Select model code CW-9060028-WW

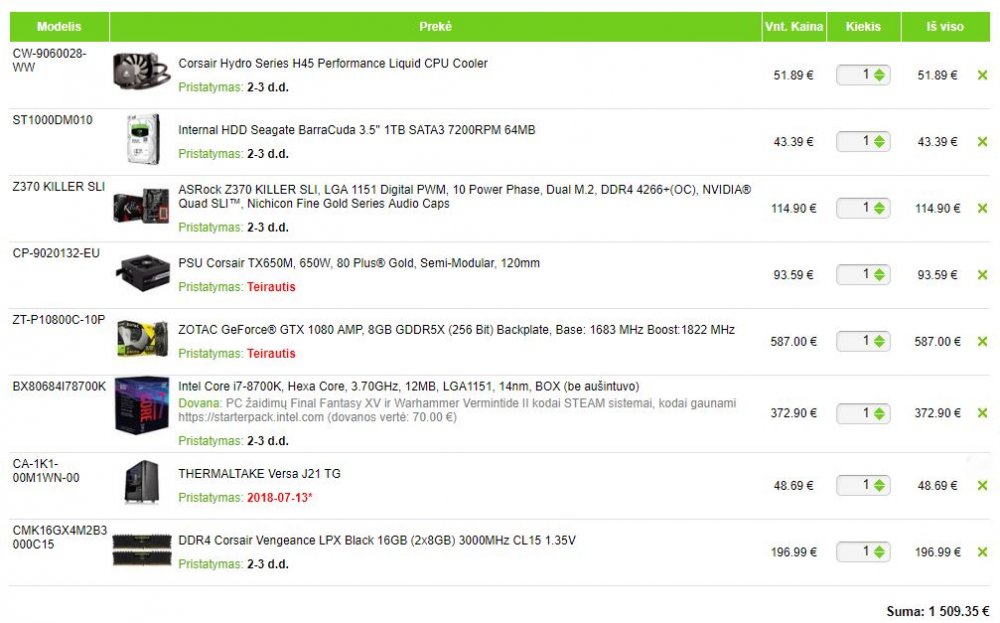pos(49,61)
